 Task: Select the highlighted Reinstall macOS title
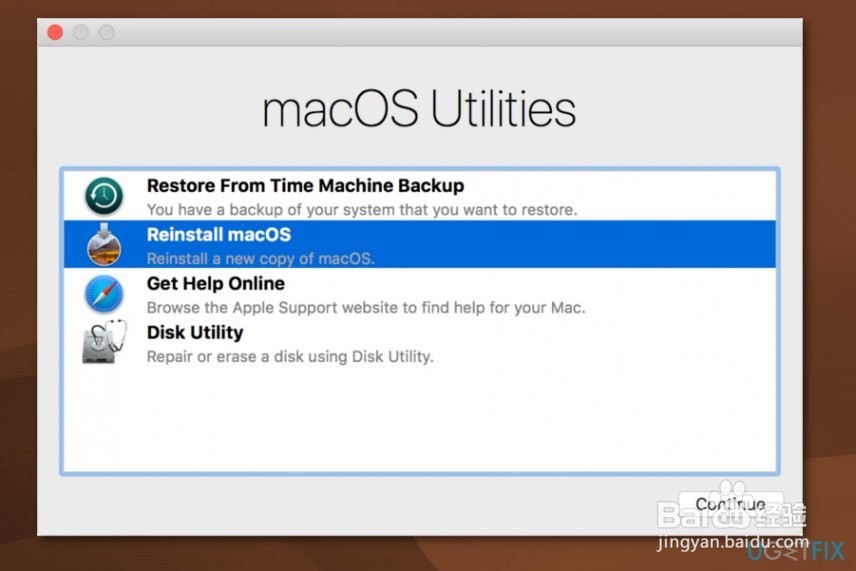[218, 235]
